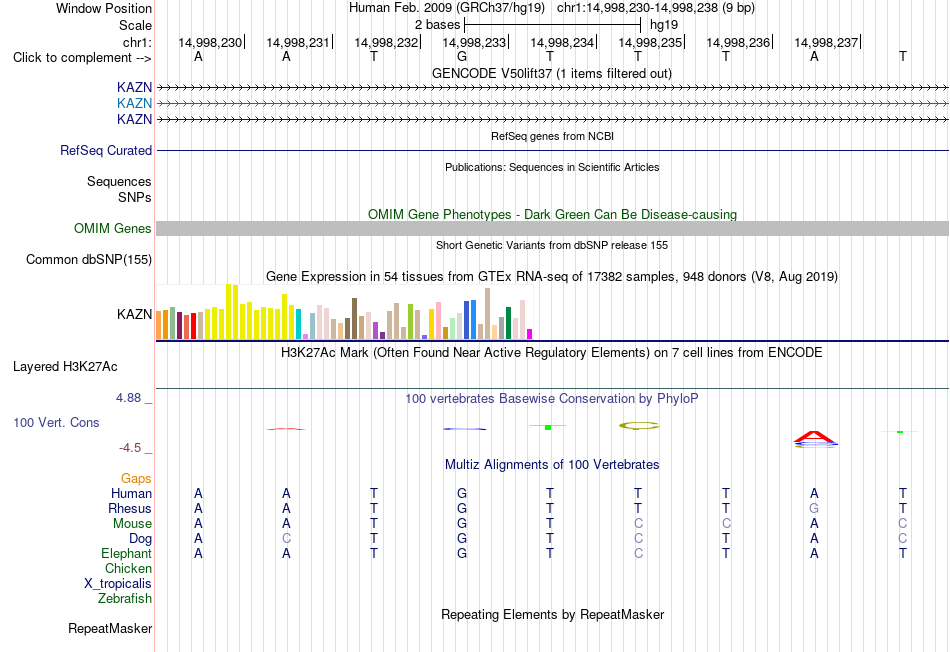Open 'RefSeq genes from NCBI' track title
The width and height of the screenshot is (950, 652).
552,136
